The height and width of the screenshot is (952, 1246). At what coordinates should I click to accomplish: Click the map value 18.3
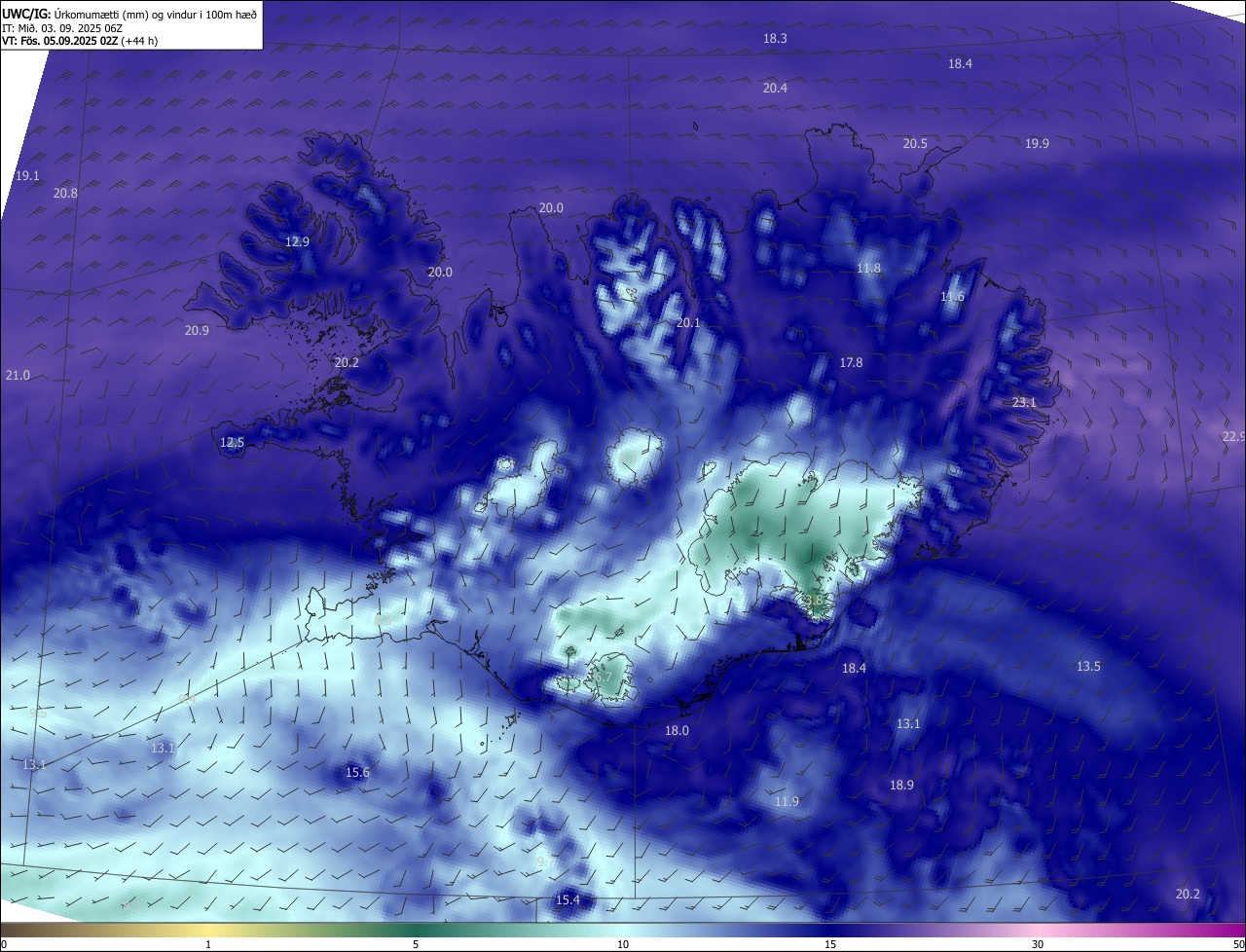(775, 38)
